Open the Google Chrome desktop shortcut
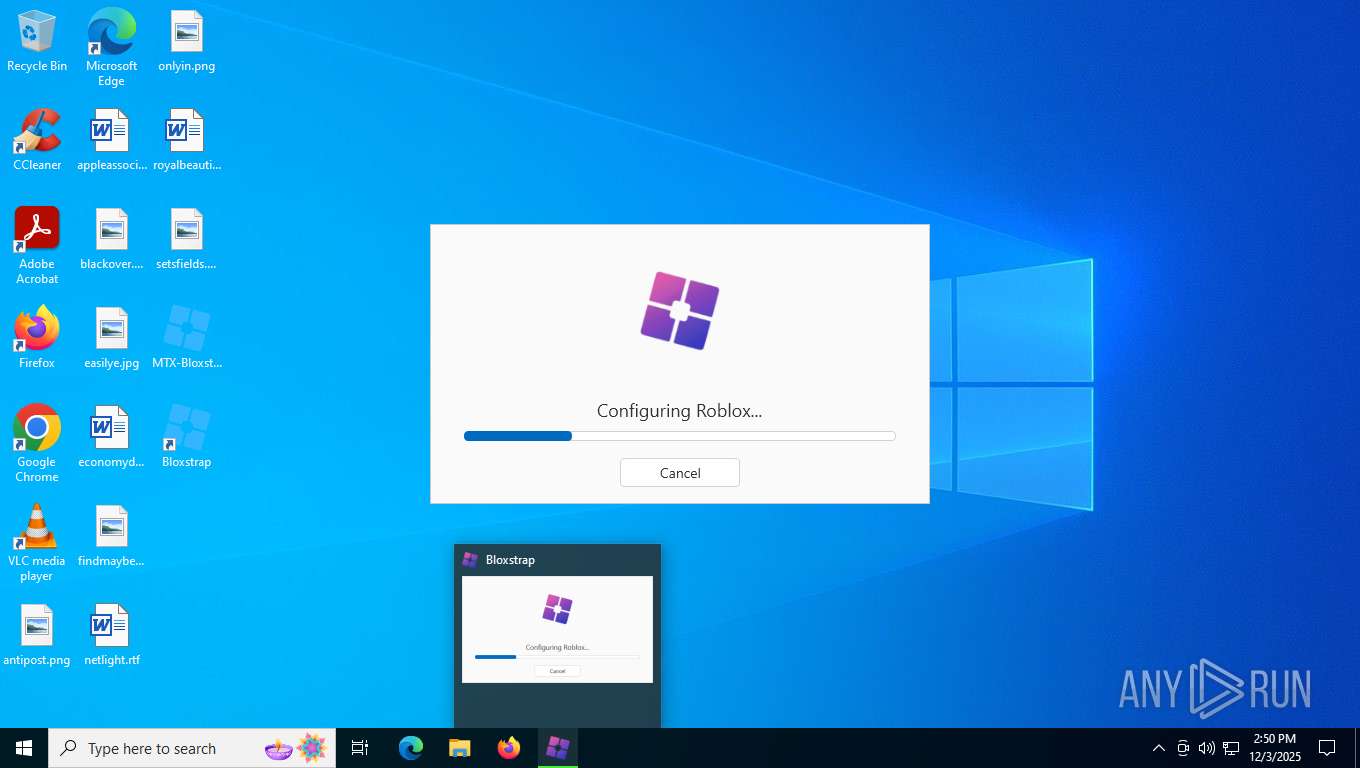Viewport: 1360px width, 768px height. [37, 443]
